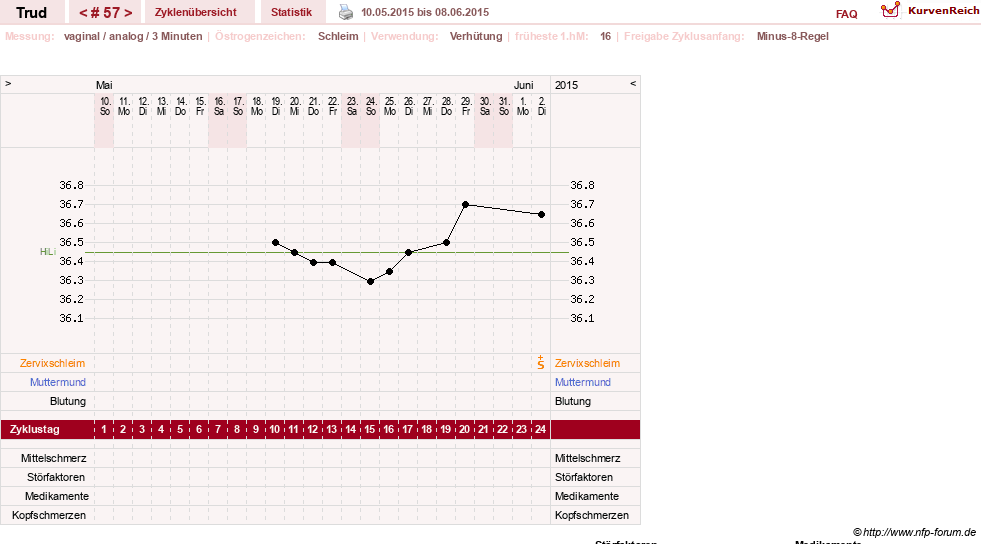The height and width of the screenshot is (544, 981).
Task: Click the Mai month label
Action: (104, 85)
